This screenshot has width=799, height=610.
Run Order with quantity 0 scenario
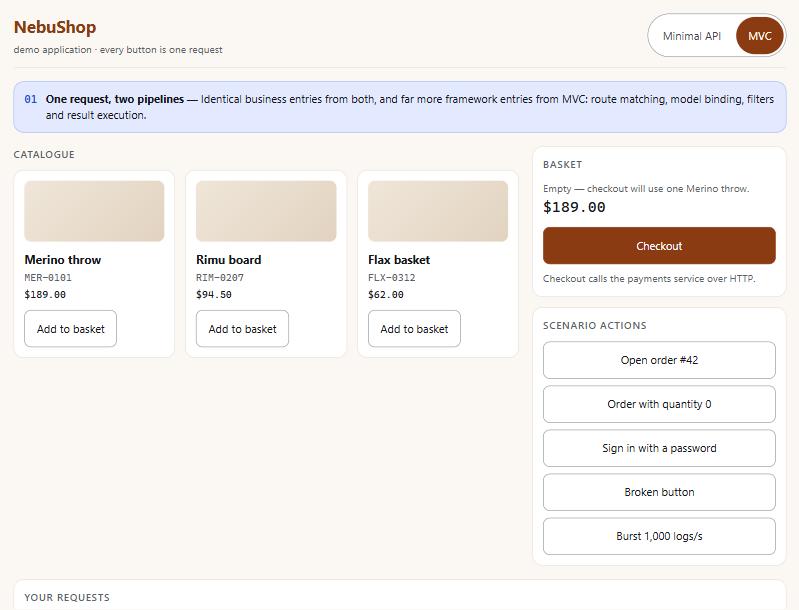(659, 404)
